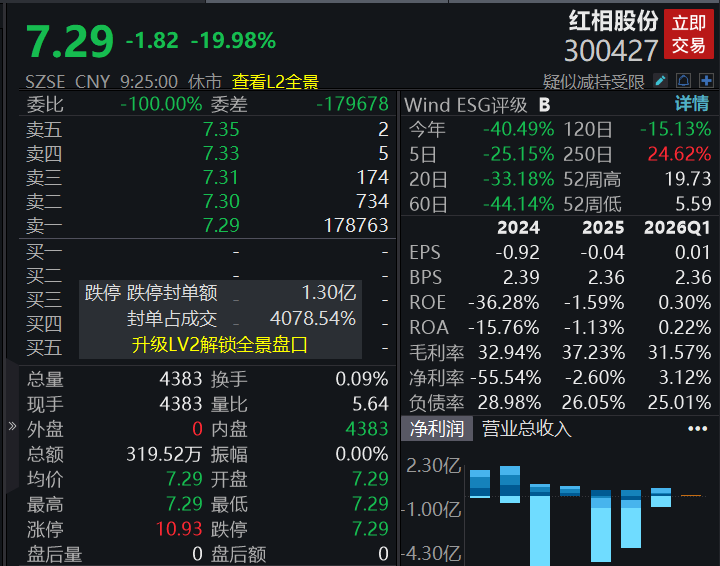Click the 委比 value -100.00%
Viewport: 720px width, 566px height.
pyautogui.click(x=161, y=104)
